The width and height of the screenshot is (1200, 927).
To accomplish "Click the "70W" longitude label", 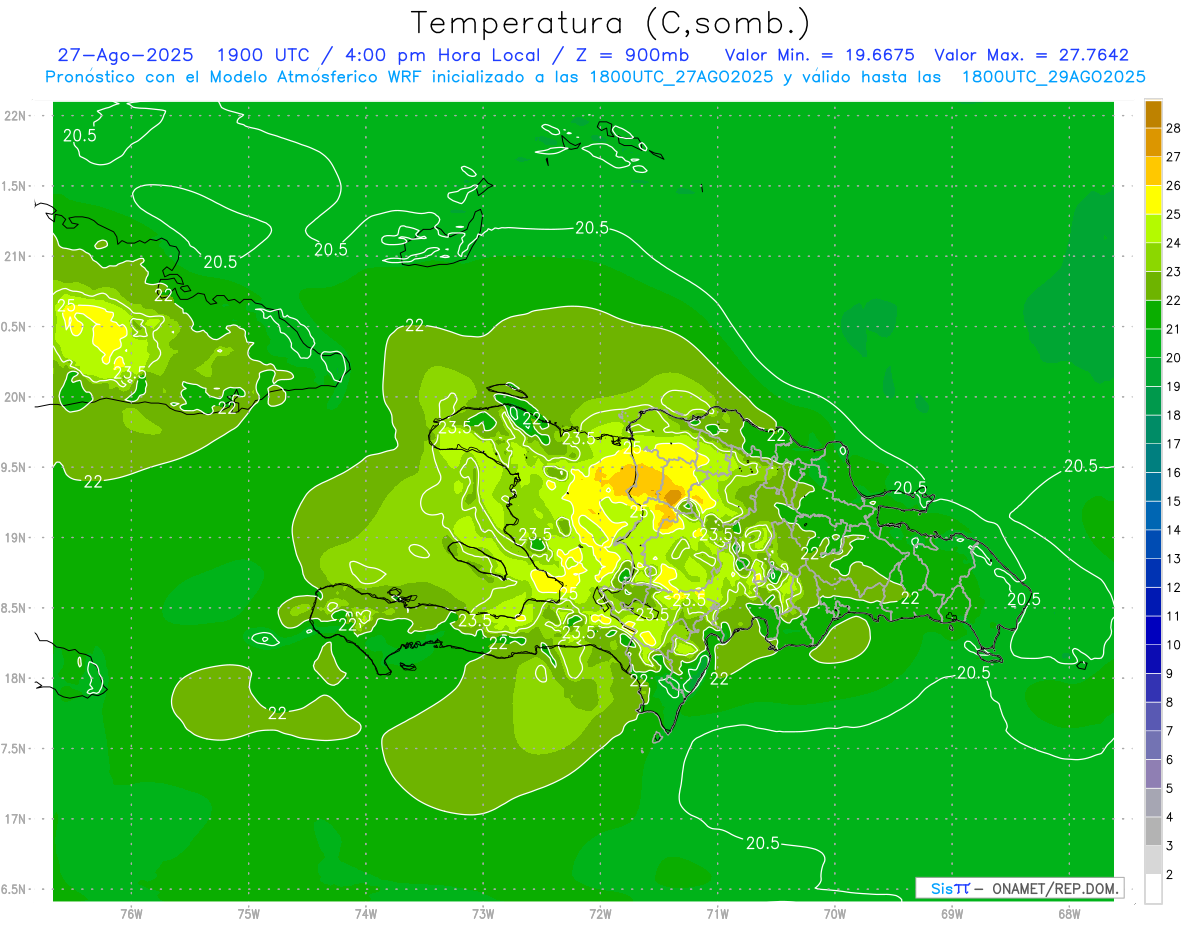I will (x=834, y=913).
